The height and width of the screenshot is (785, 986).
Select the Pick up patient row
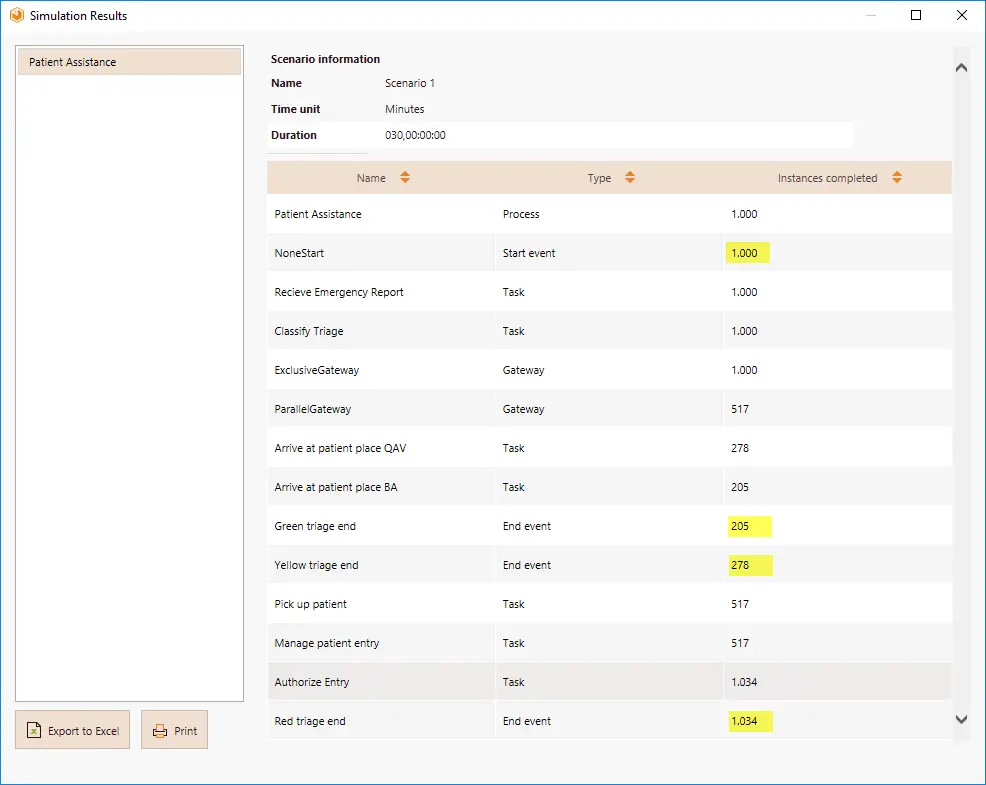point(609,604)
